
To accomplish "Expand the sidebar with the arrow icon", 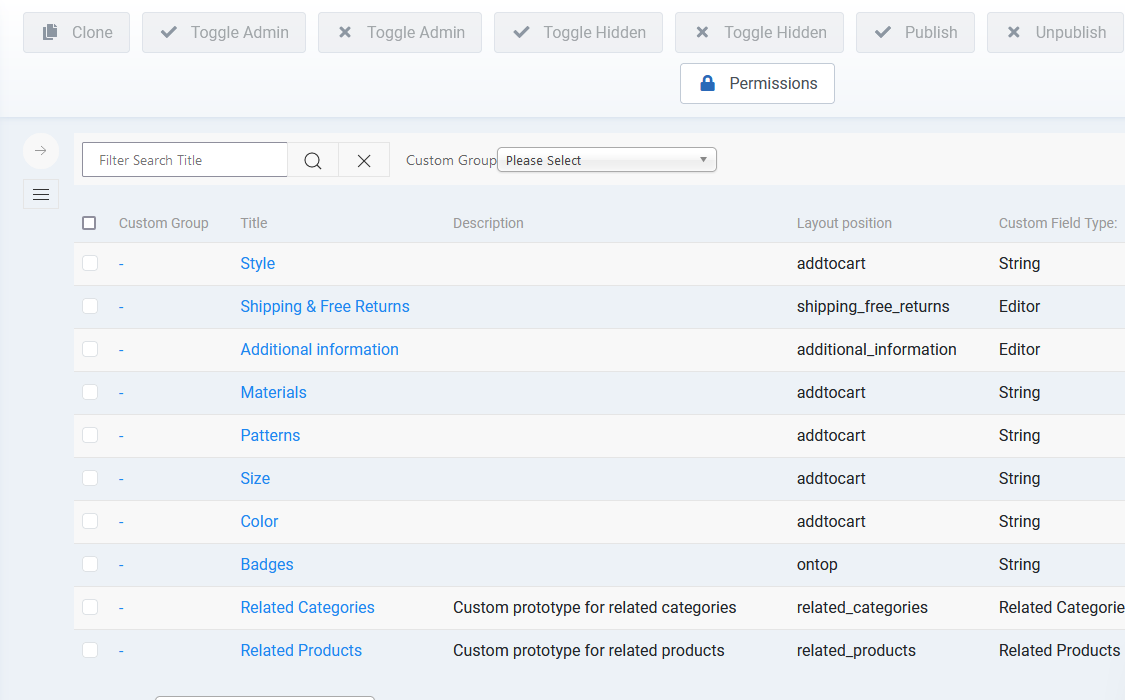I will click(40, 151).
